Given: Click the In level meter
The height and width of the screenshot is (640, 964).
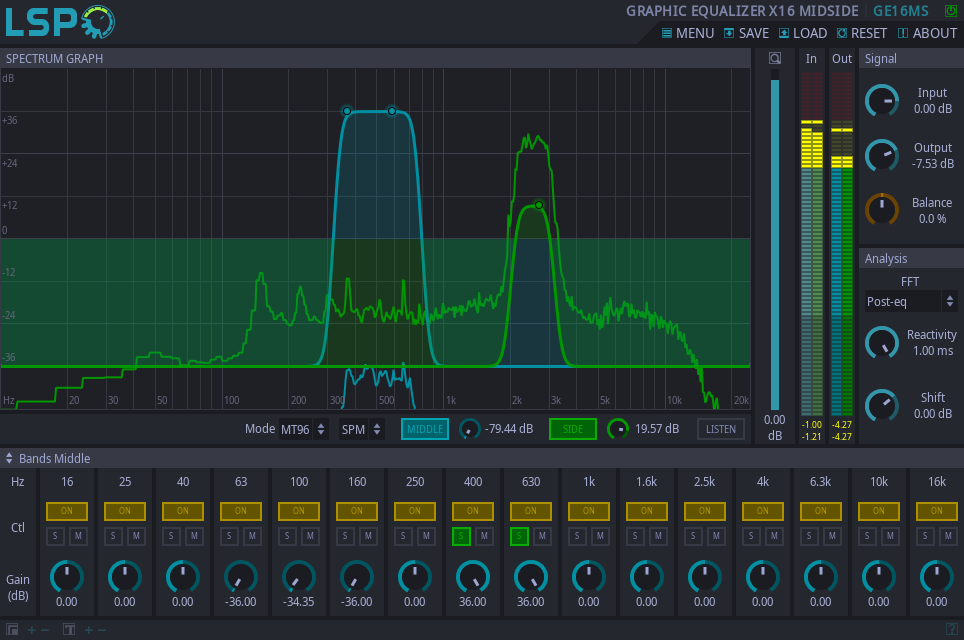Looking at the screenshot, I should tap(812, 244).
